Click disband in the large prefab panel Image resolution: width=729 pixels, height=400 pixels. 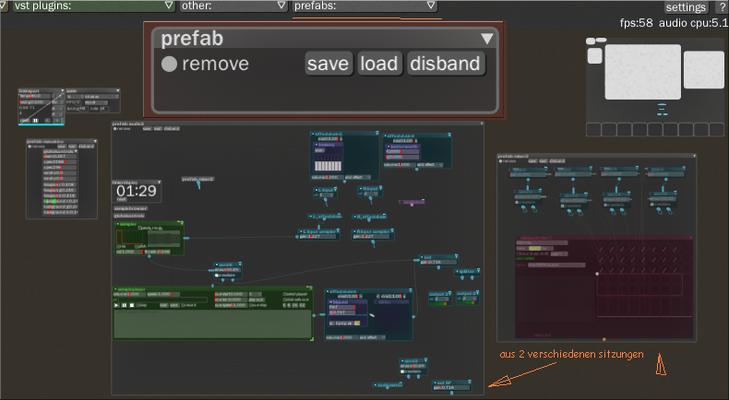pos(445,63)
